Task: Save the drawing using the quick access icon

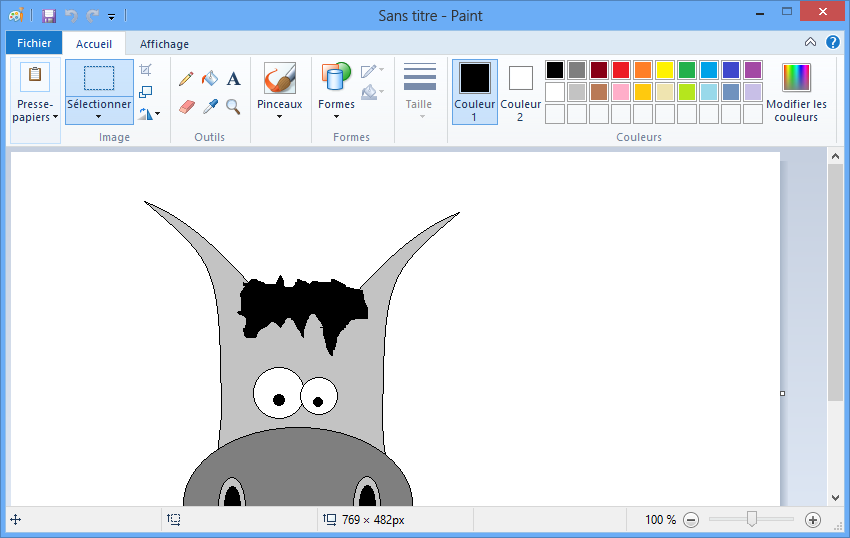Action: pos(48,16)
